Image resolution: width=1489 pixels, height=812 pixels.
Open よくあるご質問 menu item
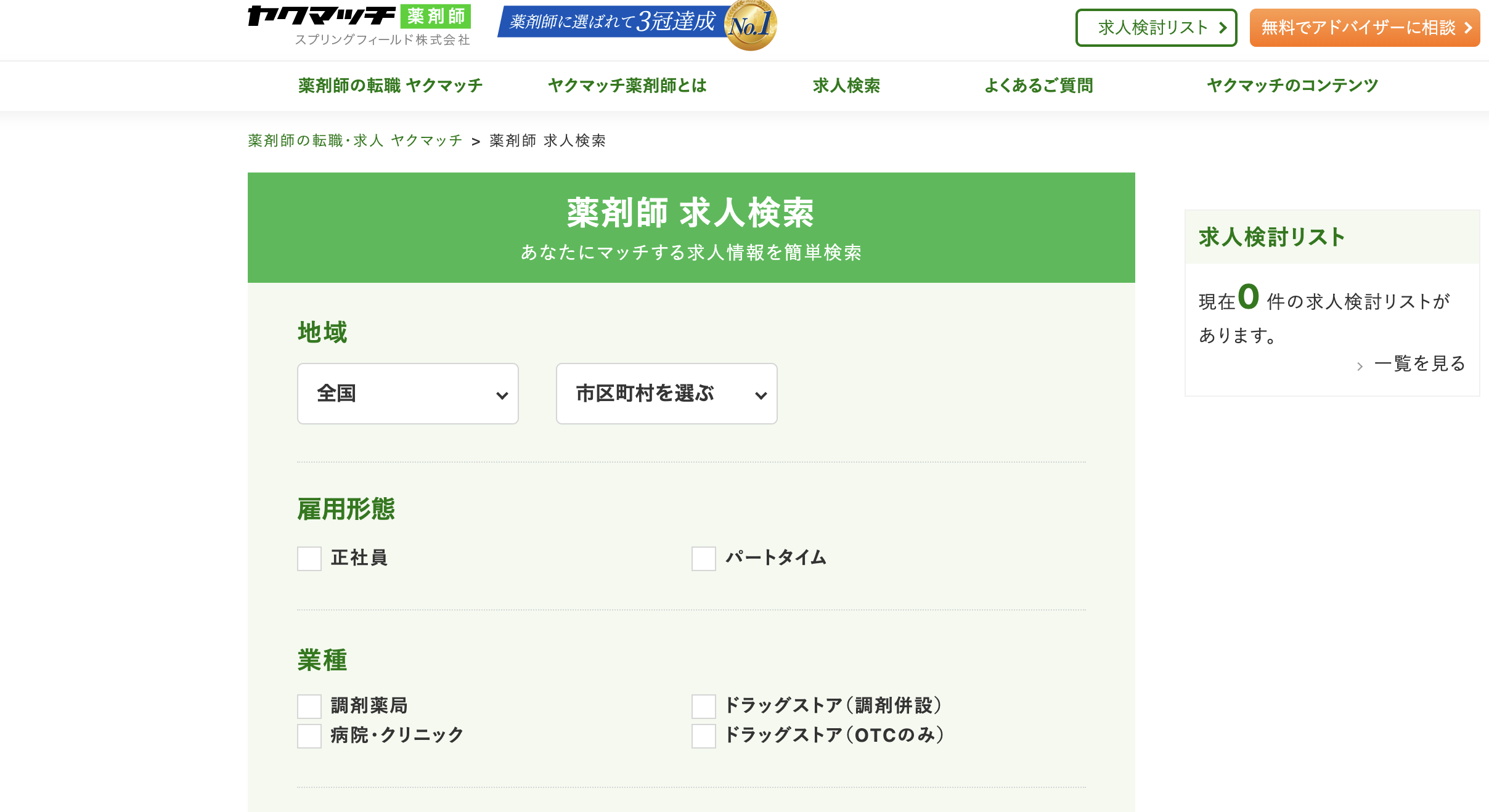tap(1038, 86)
